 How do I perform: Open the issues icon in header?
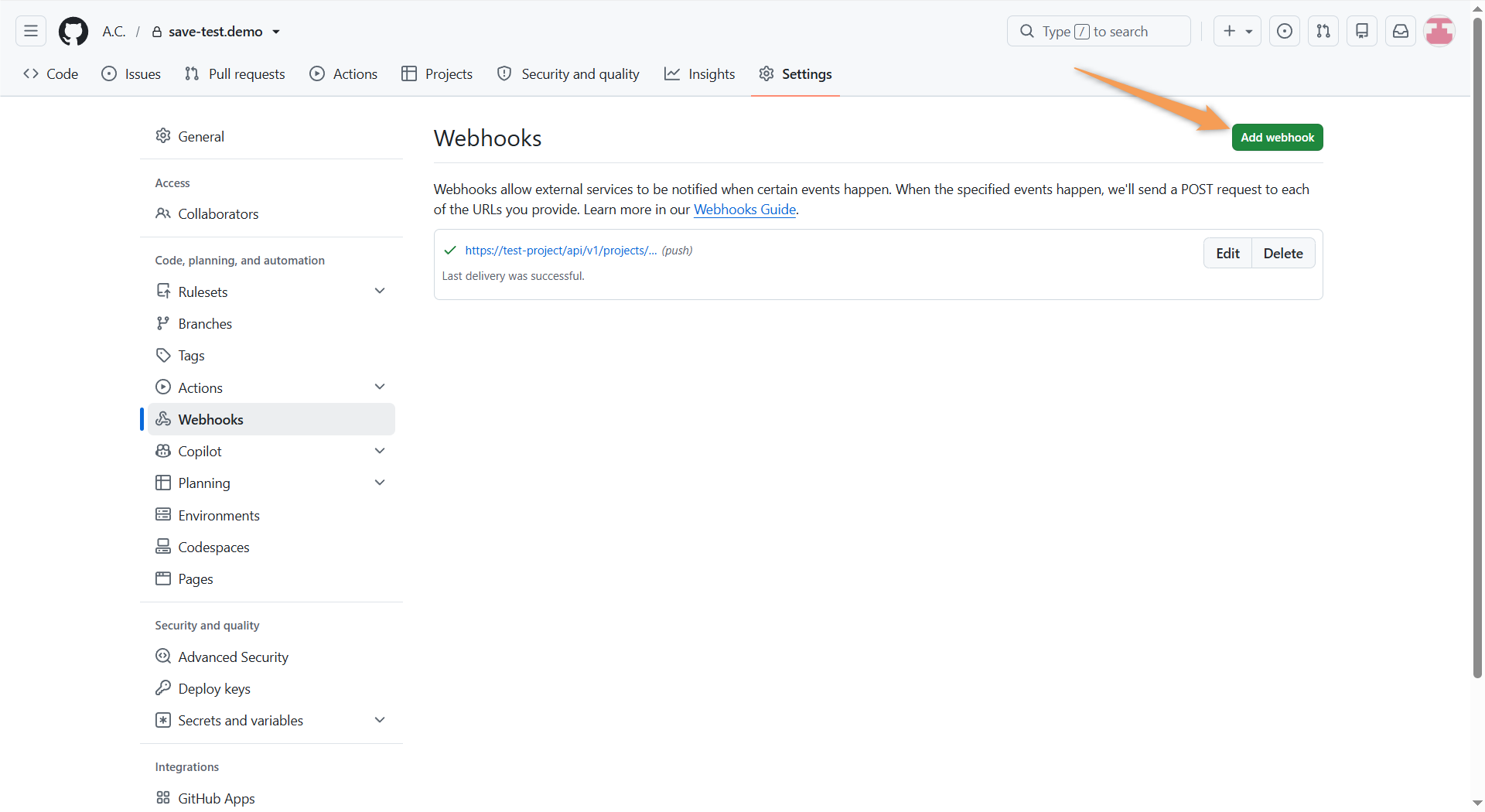(x=1284, y=31)
